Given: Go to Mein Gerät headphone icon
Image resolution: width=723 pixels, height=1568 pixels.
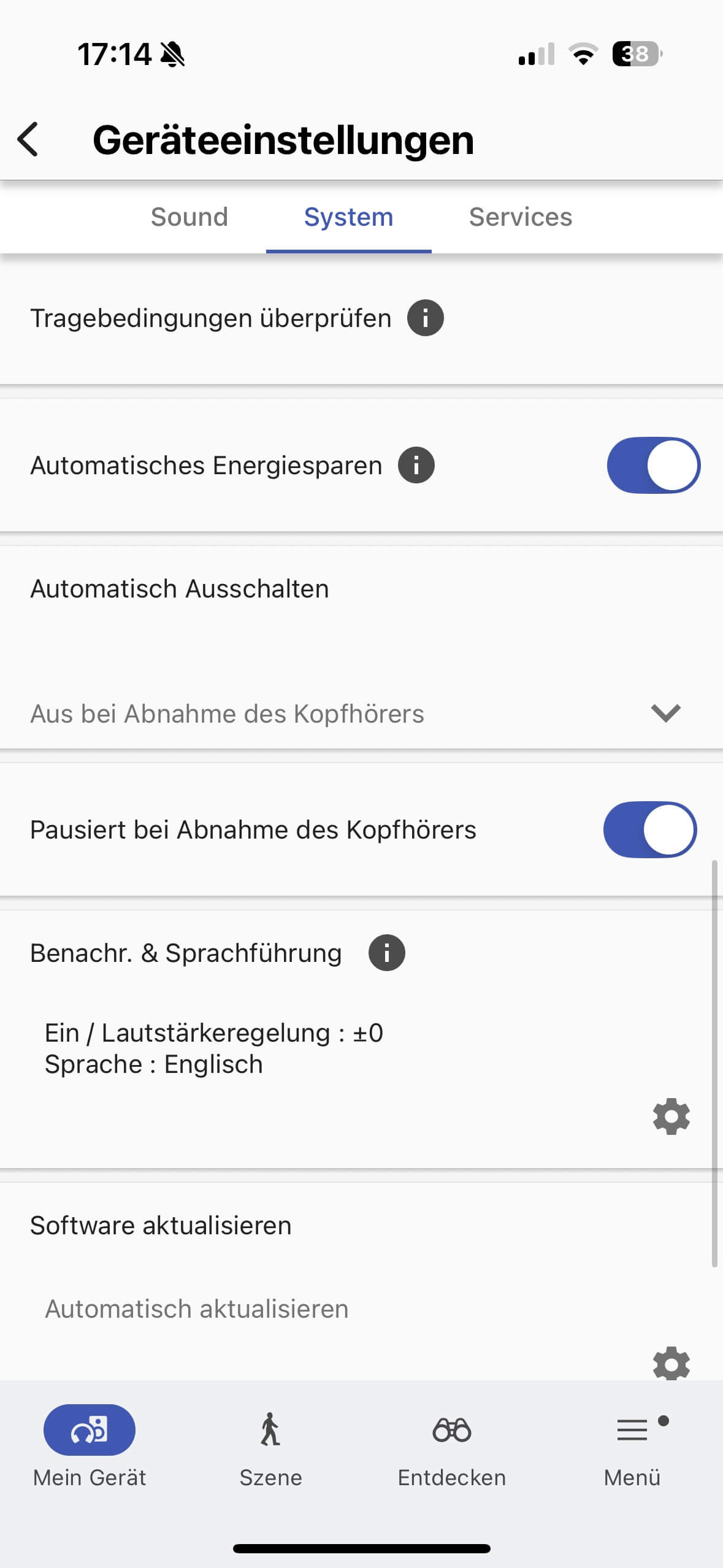Looking at the screenshot, I should coord(90,1431).
